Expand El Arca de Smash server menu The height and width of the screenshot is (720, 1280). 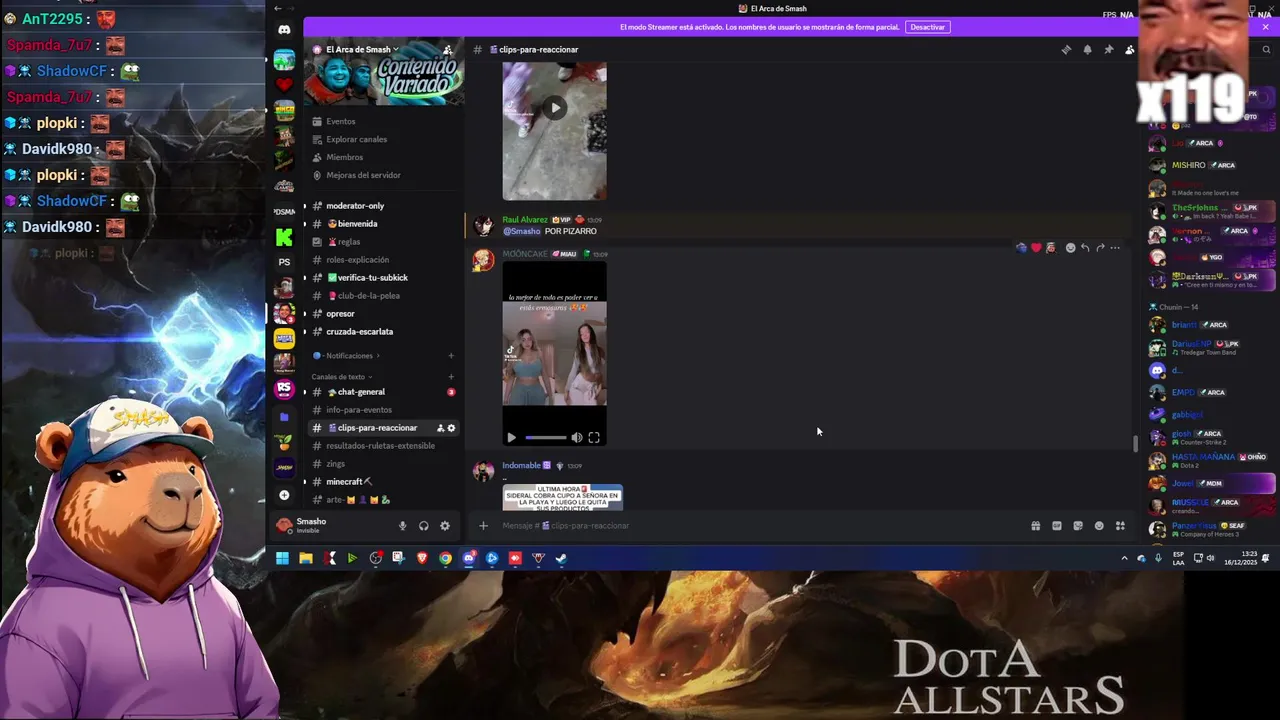pyautogui.click(x=361, y=49)
